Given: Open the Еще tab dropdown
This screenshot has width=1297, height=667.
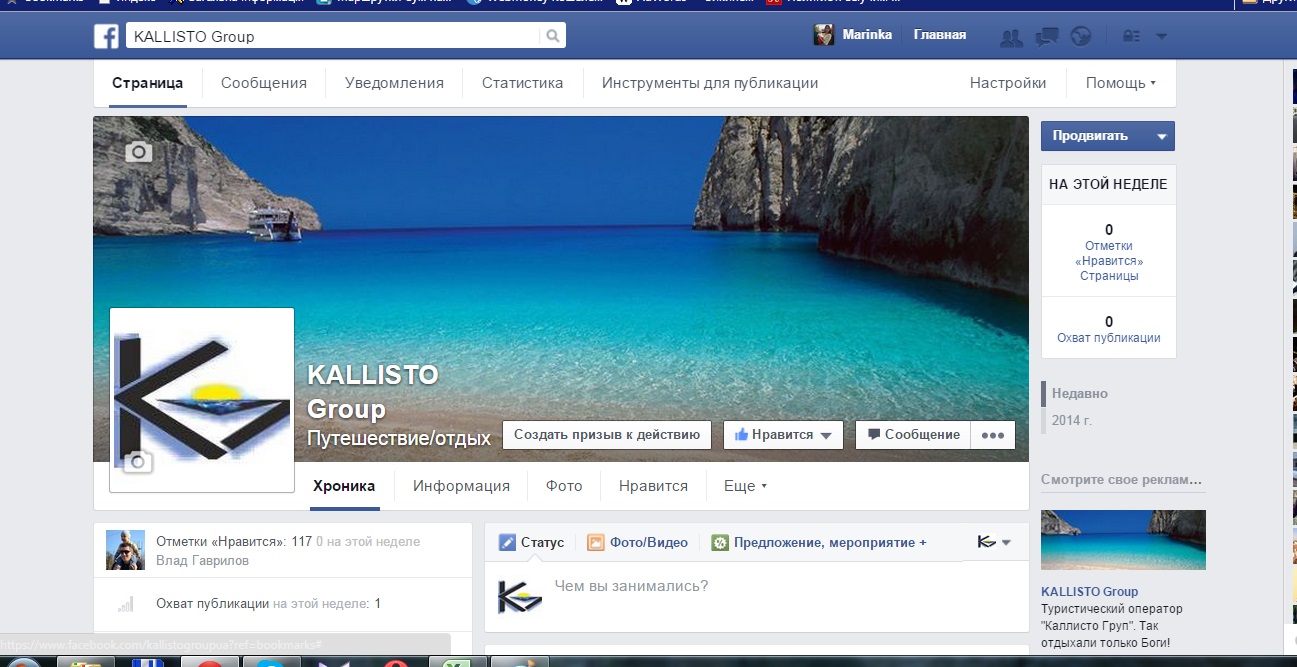Looking at the screenshot, I should coord(745,486).
